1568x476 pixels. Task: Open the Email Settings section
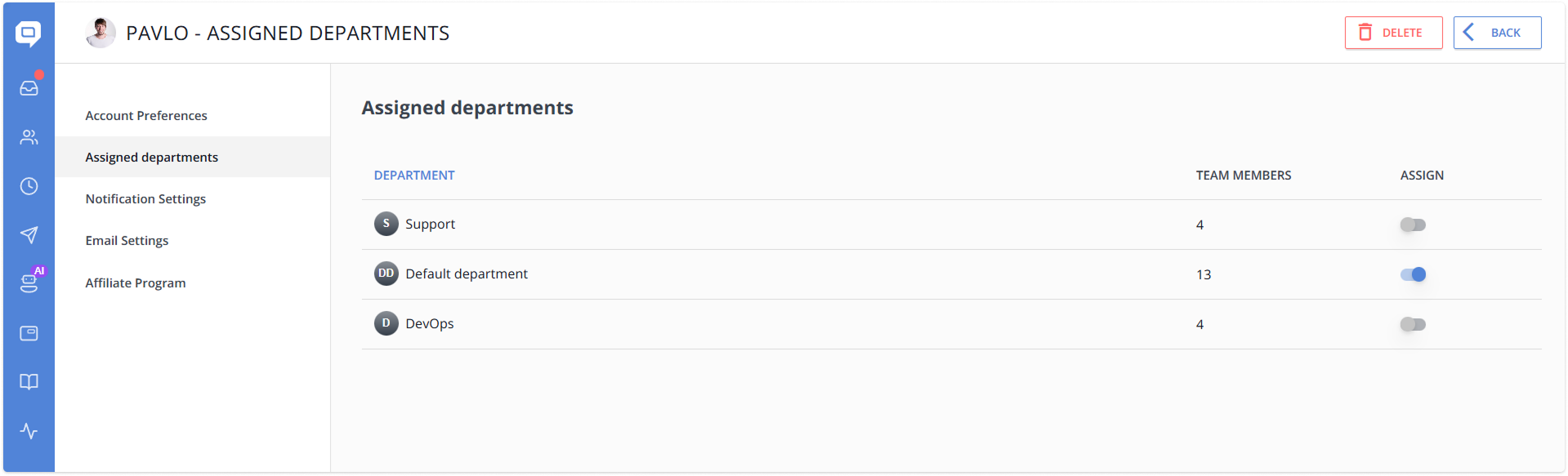coord(127,240)
